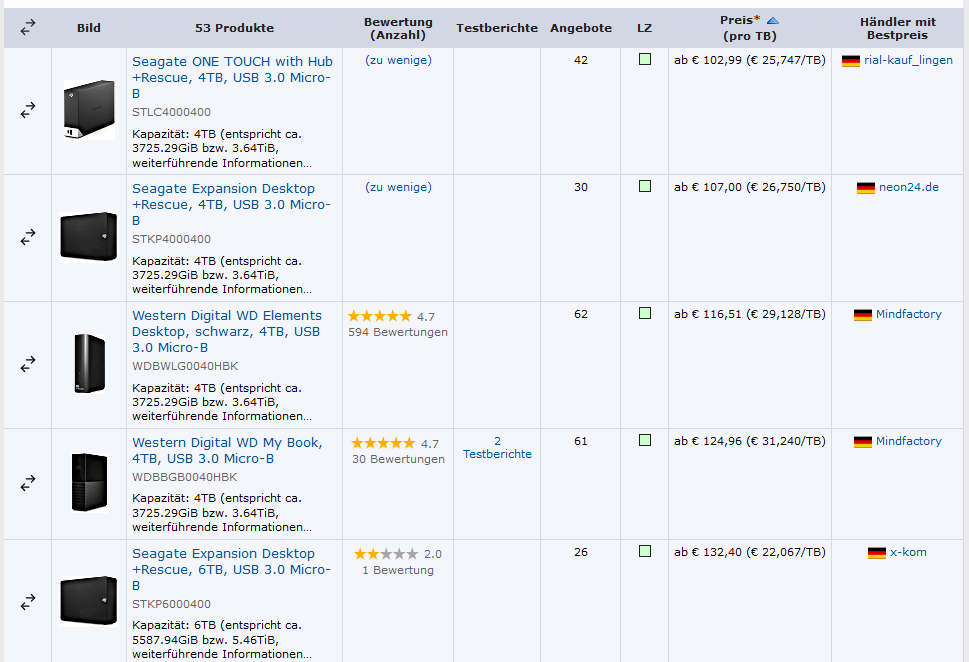Click compare icon for WD Elements Desktop row
This screenshot has width=969, height=662.
[28, 365]
